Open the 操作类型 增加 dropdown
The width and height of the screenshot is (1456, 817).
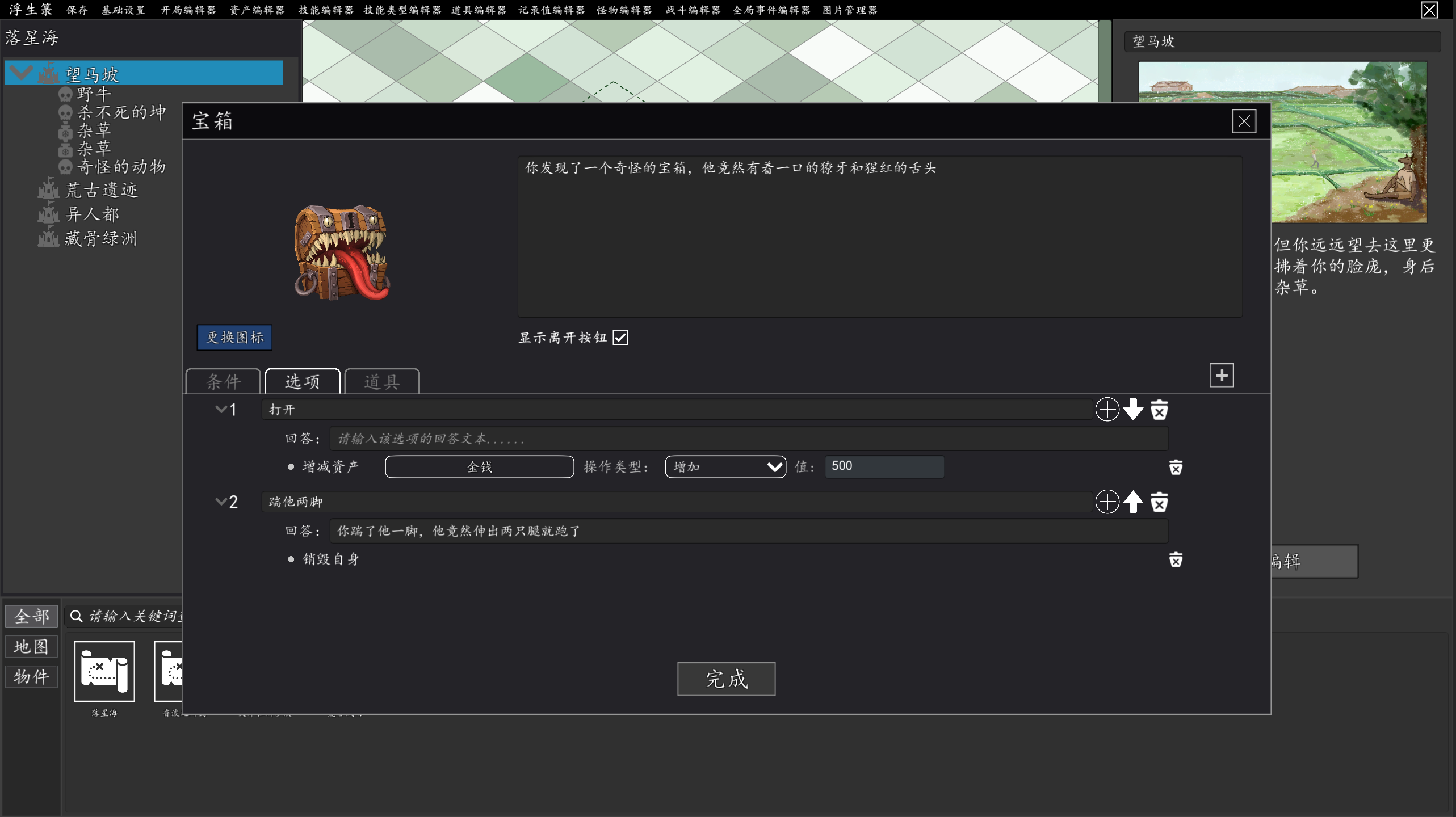pyautogui.click(x=725, y=467)
